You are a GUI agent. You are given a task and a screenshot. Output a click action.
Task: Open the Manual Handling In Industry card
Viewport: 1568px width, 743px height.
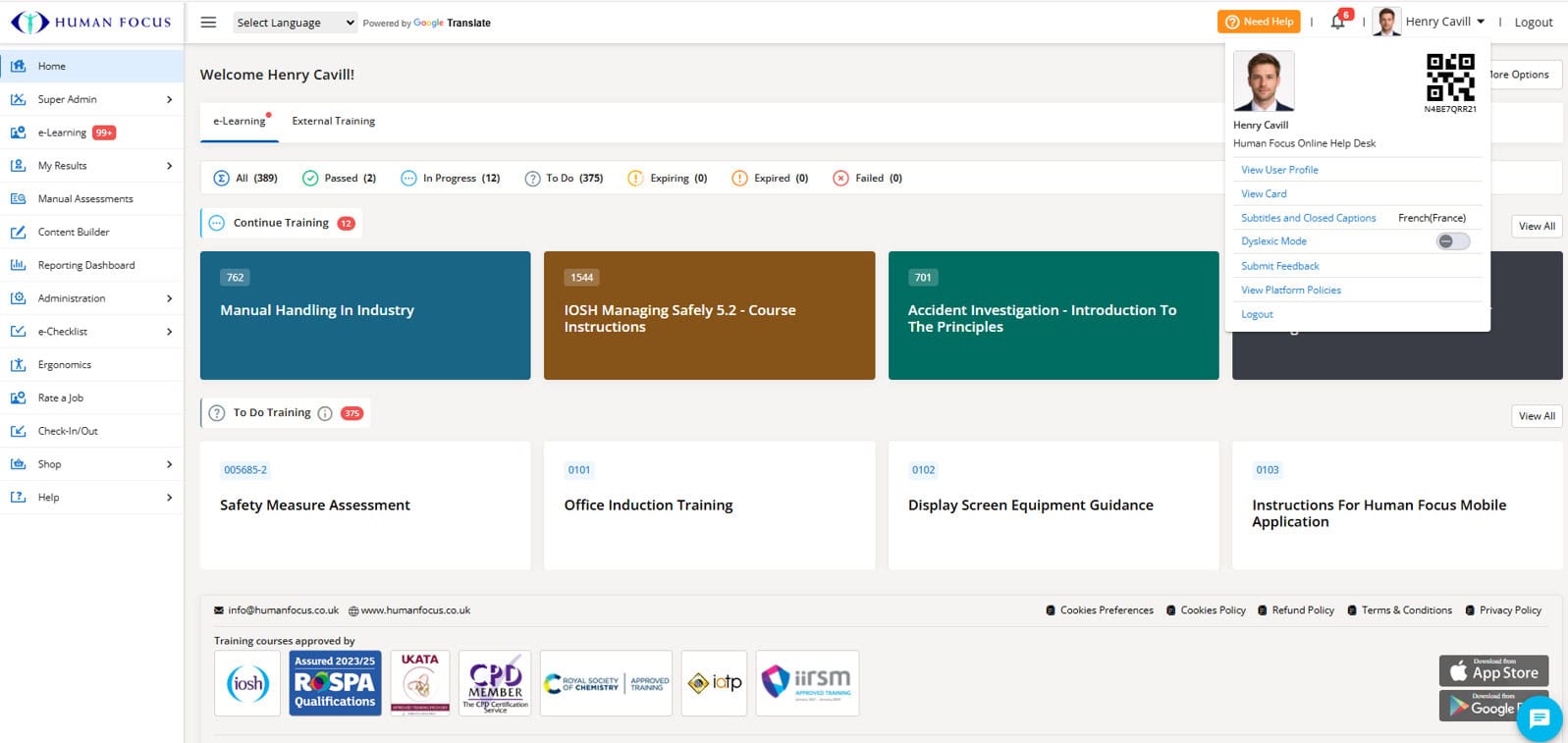[365, 315]
